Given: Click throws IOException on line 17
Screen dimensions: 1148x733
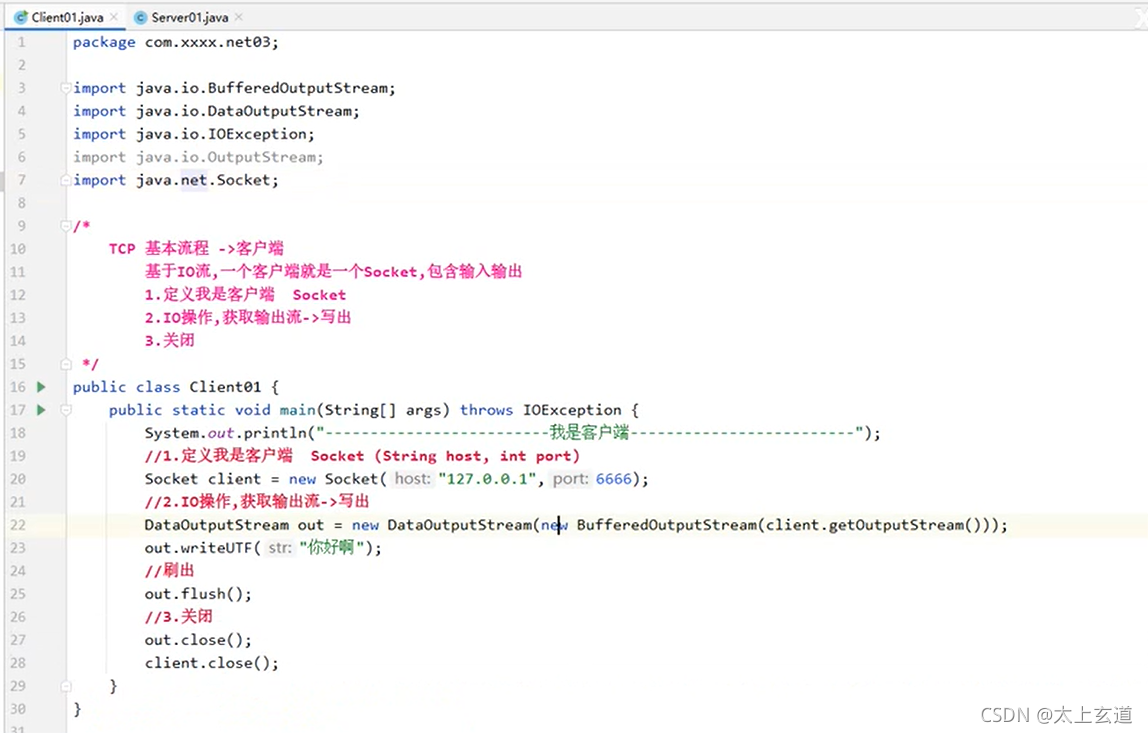Looking at the screenshot, I should click(x=540, y=410).
